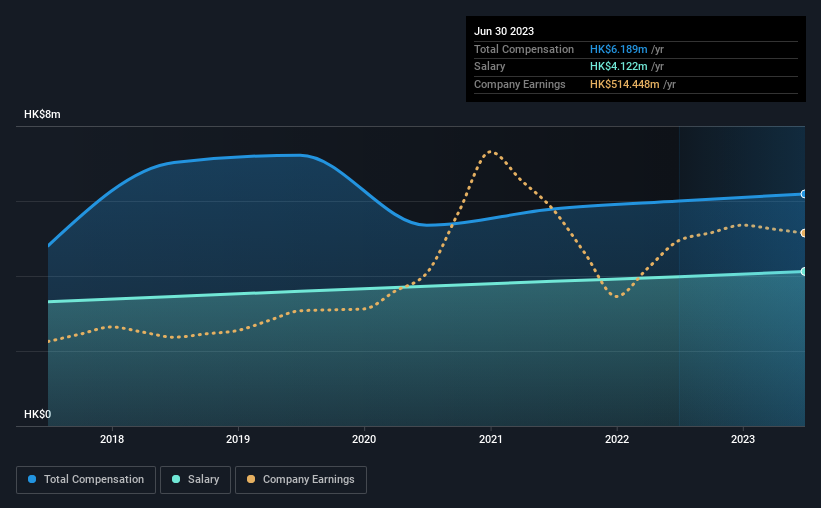Click the 2019 x-axis label
The width and height of the screenshot is (821, 508).
pyautogui.click(x=238, y=439)
